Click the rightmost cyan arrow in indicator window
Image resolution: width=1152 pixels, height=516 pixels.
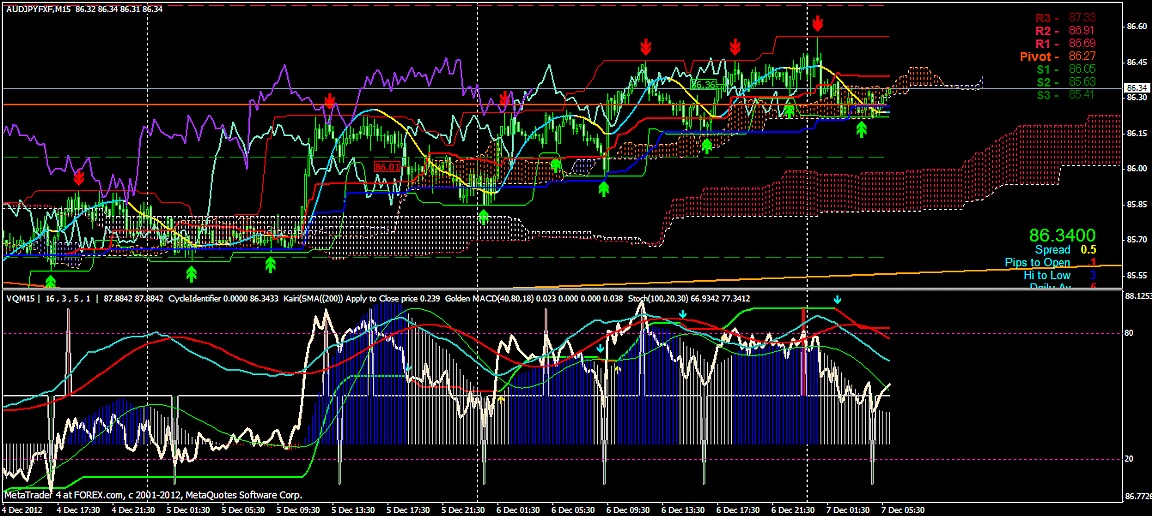coord(838,300)
